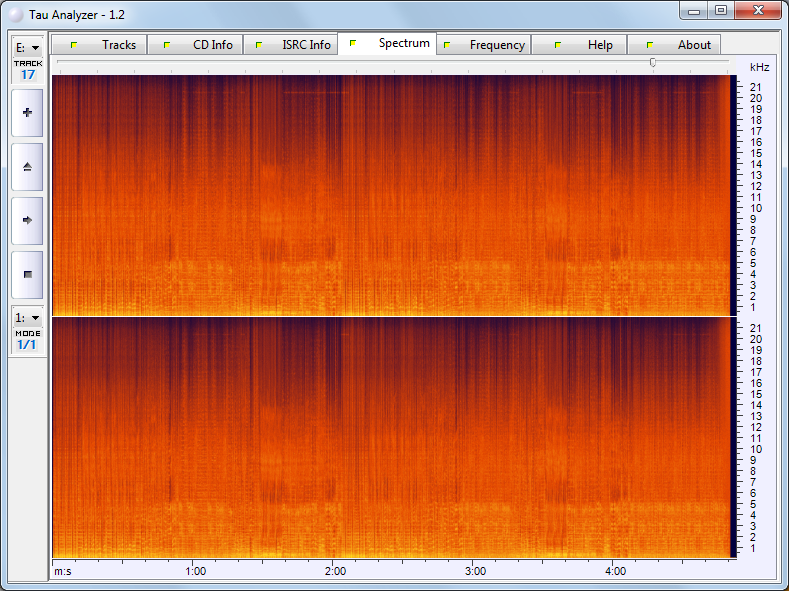Click inside the upper channel spectrogram

pos(390,195)
